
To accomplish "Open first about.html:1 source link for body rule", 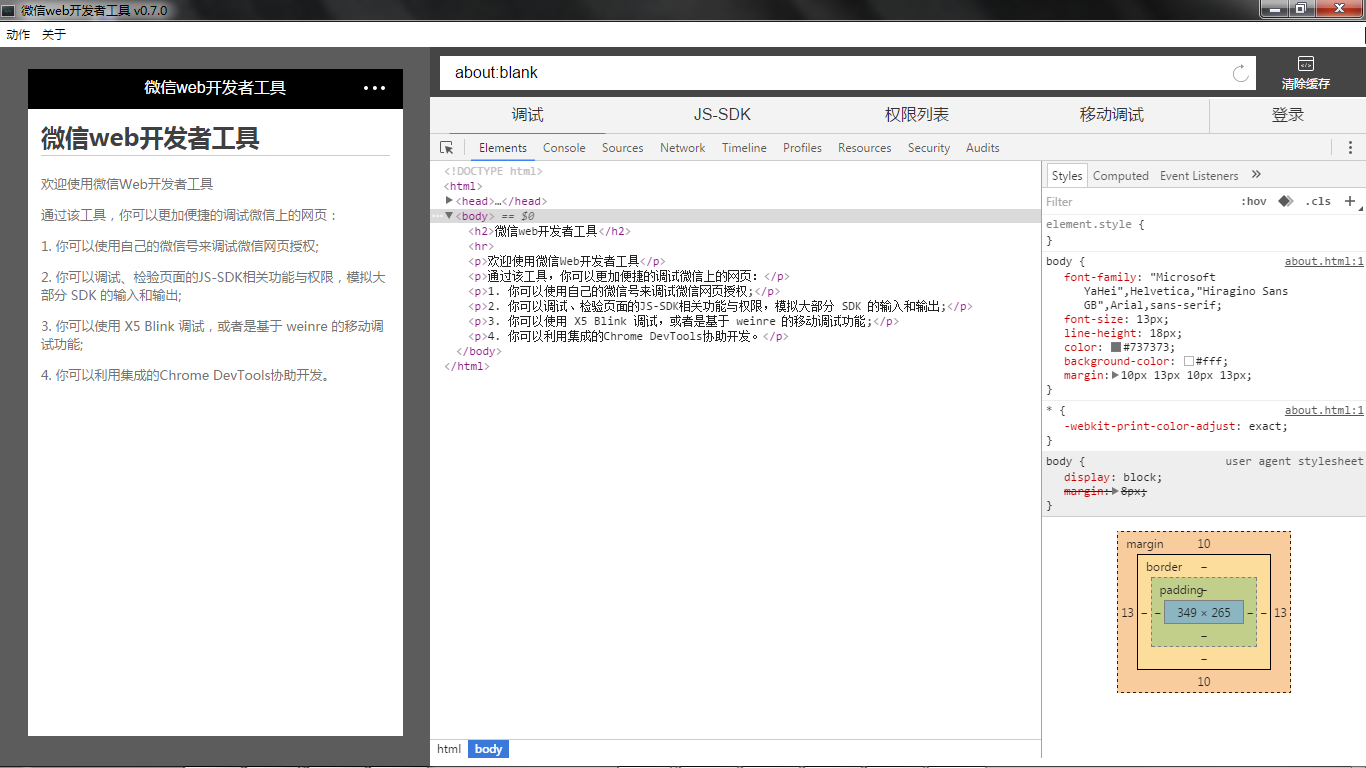I will click(1324, 262).
